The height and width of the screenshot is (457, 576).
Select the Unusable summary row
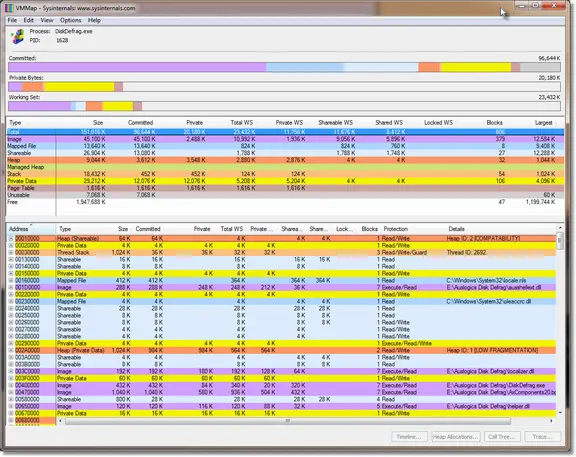point(285,195)
